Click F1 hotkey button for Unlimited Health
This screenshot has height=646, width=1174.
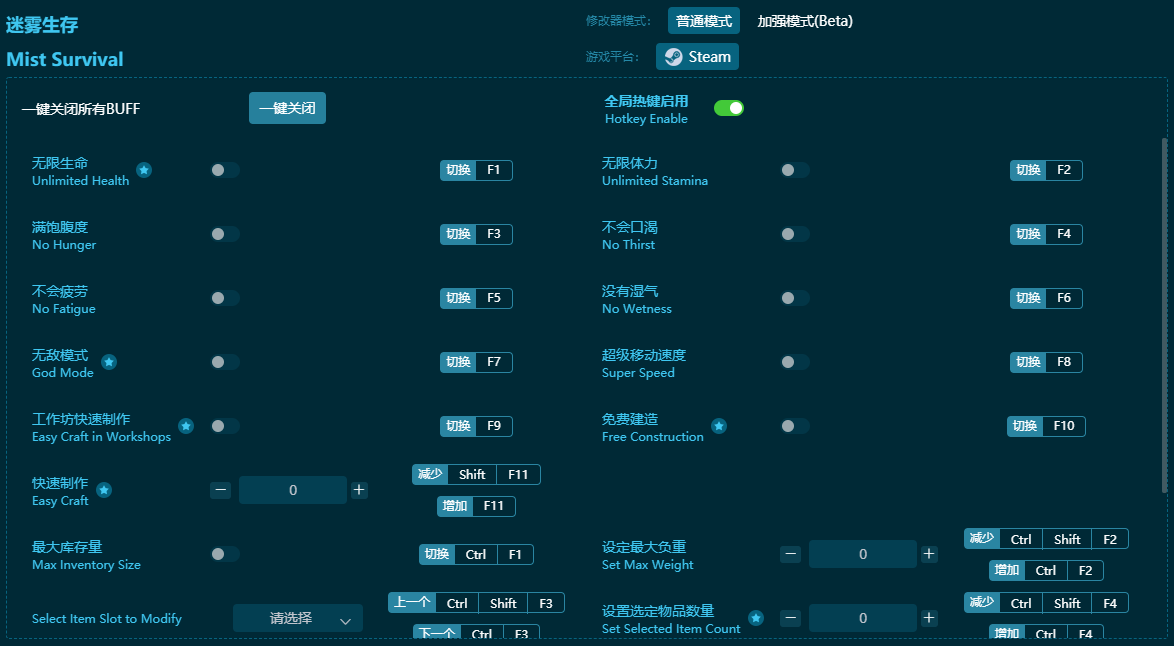(476, 170)
